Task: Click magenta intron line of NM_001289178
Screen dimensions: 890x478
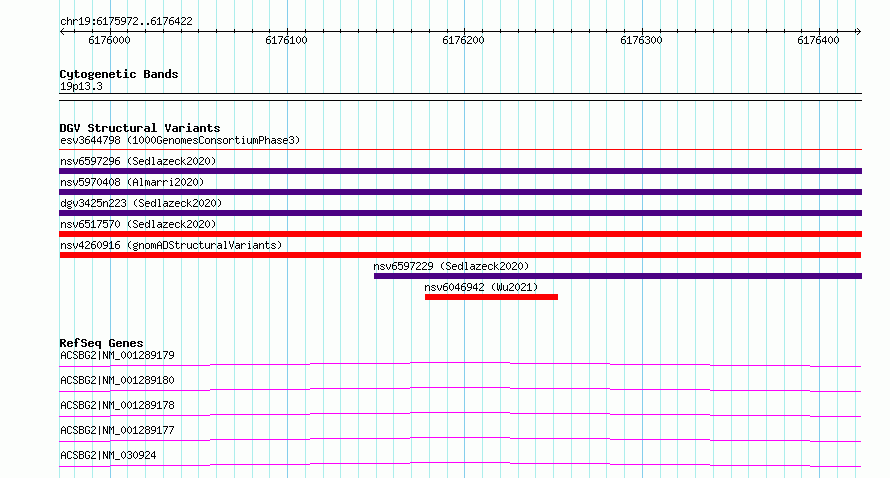Action: [x=460, y=413]
